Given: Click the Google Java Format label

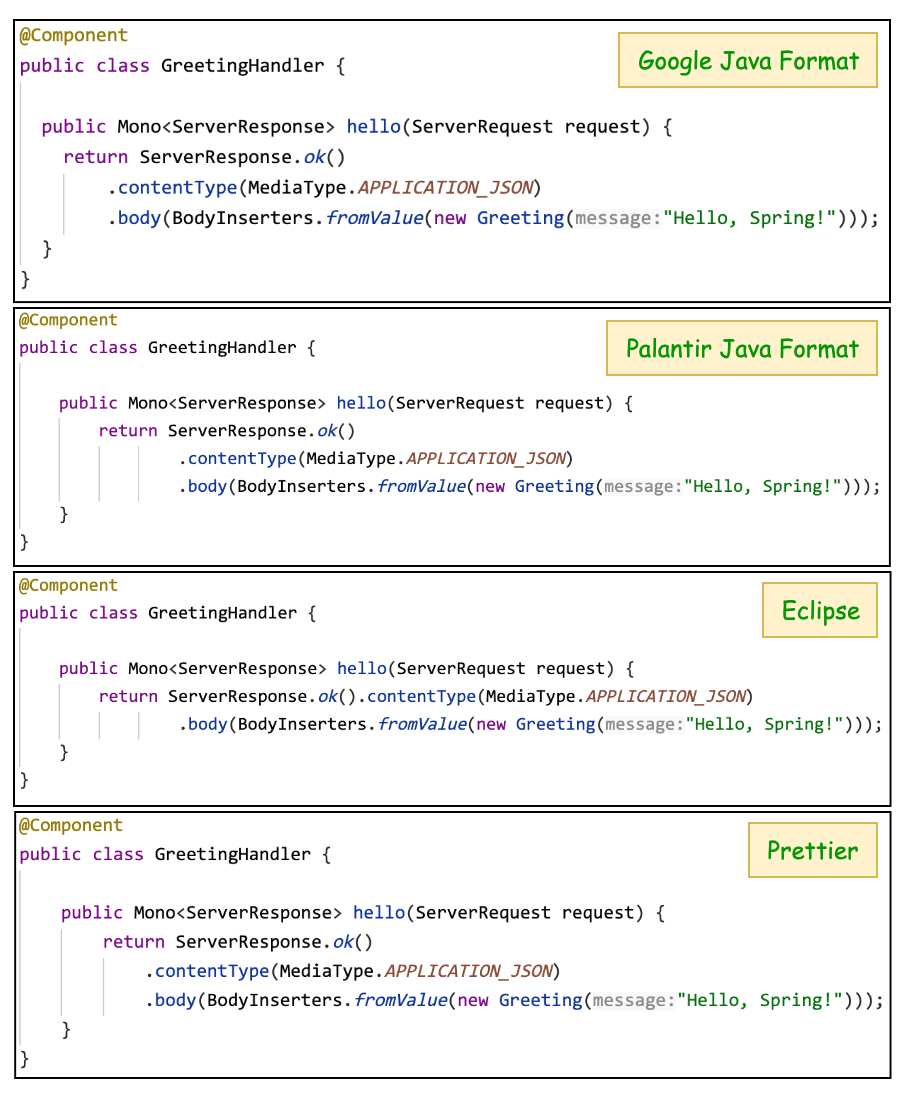Looking at the screenshot, I should click(747, 60).
